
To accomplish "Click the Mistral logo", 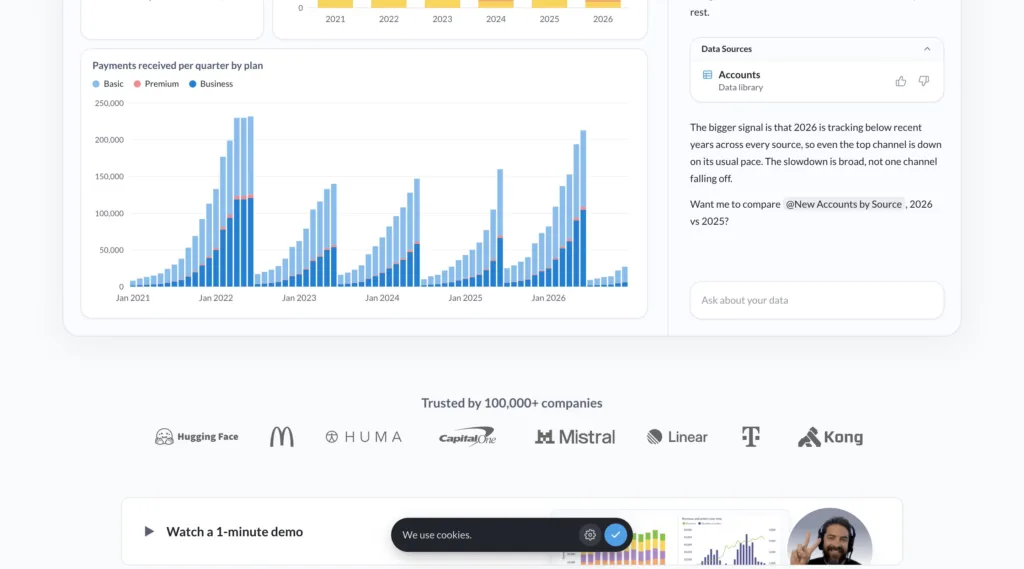I will point(575,436).
